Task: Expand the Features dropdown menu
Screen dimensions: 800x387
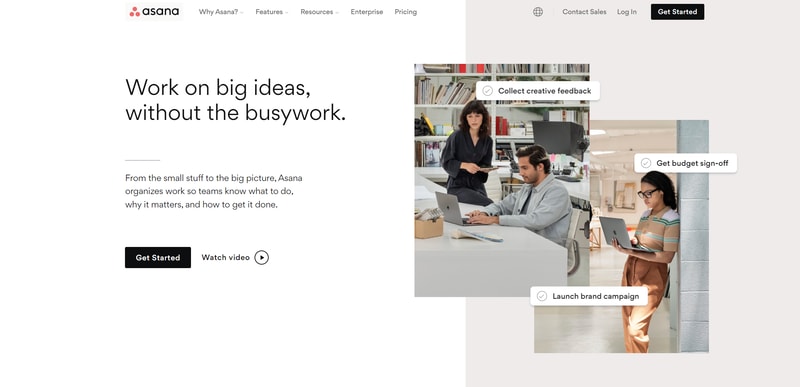Action: 271,12
